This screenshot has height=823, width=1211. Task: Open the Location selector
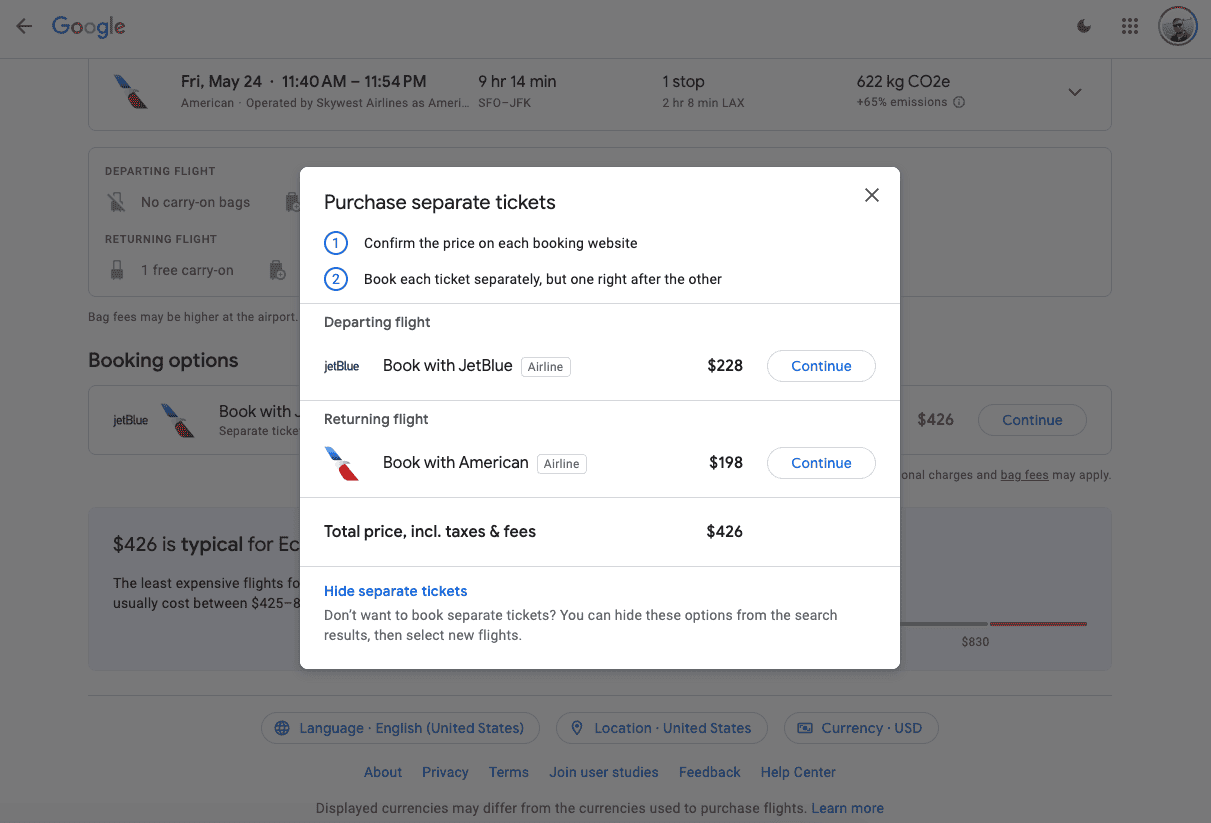[661, 728]
